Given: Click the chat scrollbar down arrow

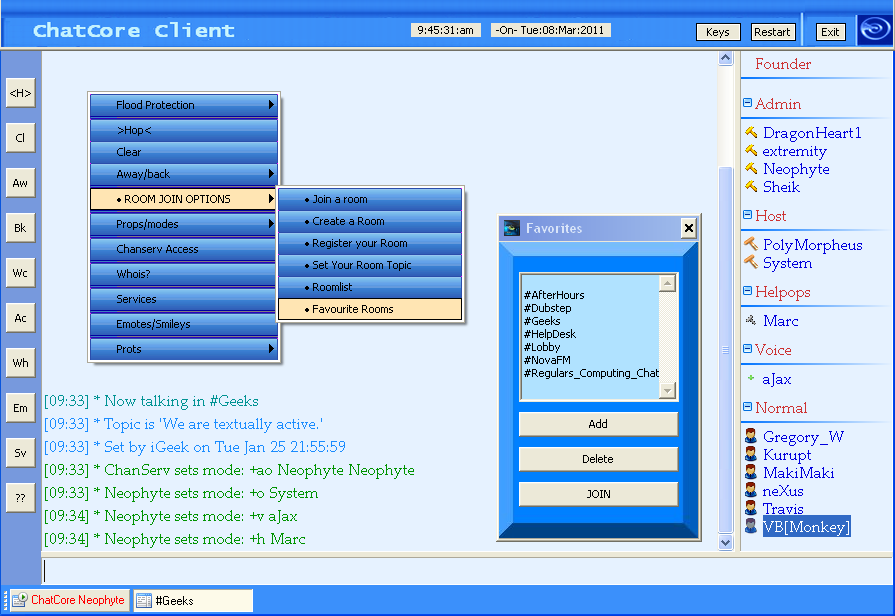Looking at the screenshot, I should tap(725, 542).
